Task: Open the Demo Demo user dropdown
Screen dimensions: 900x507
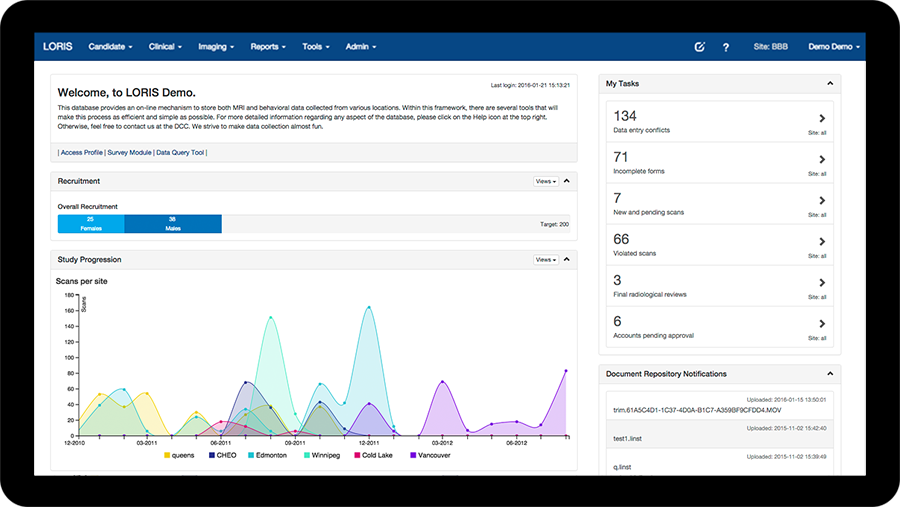Action: click(834, 47)
